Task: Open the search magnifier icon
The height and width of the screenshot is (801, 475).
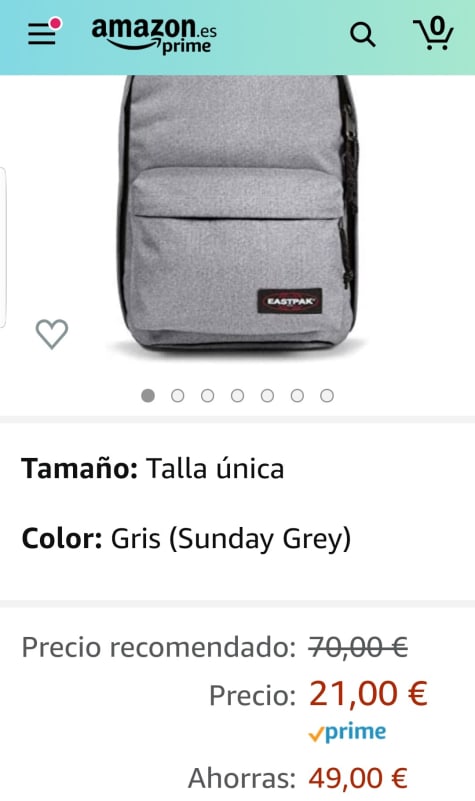Action: point(362,35)
